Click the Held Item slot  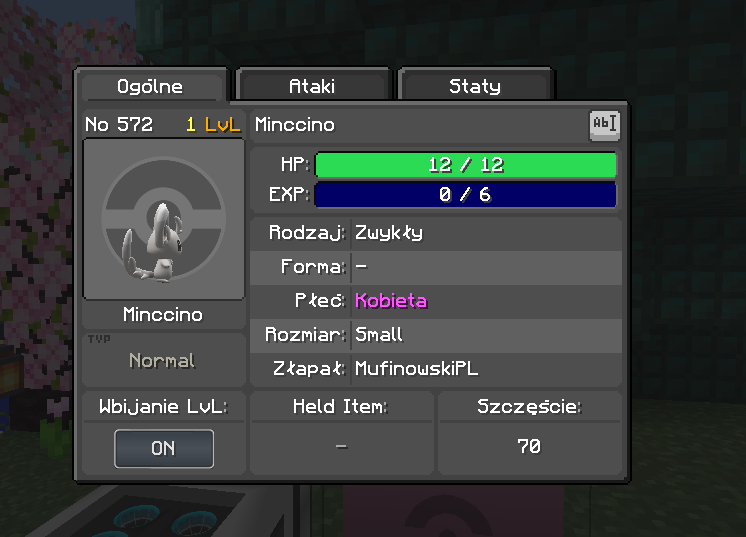[x=341, y=447]
